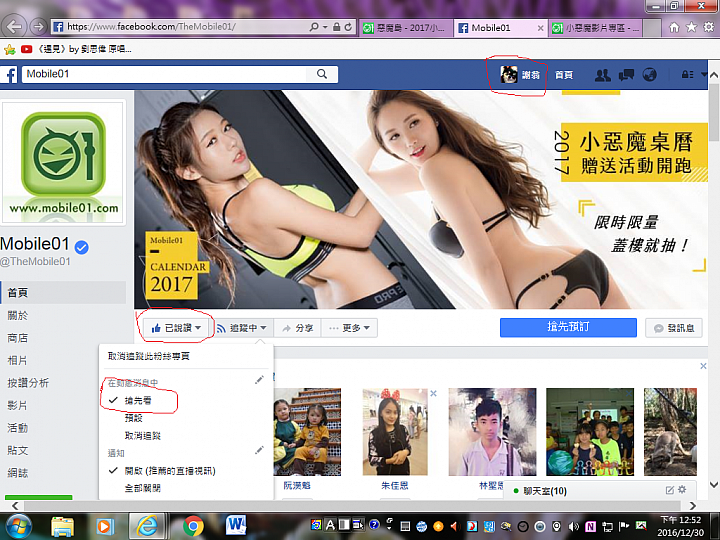Click the 分享 button

298,328
